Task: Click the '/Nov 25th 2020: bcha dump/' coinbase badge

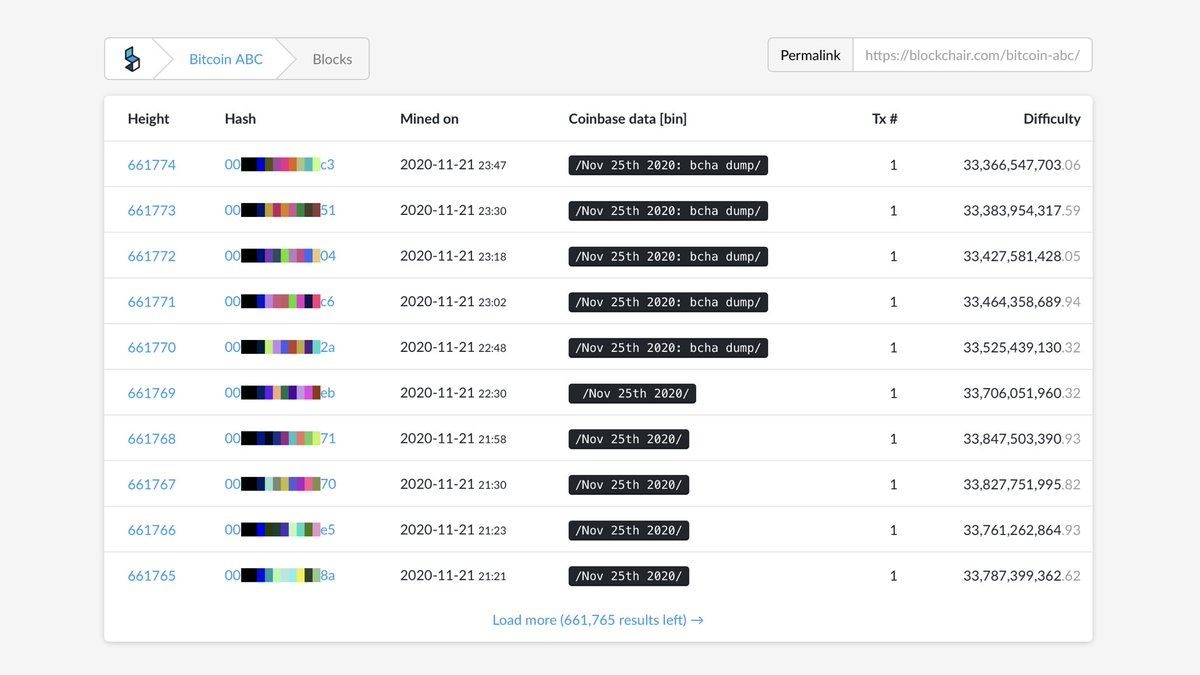Action: click(x=668, y=164)
